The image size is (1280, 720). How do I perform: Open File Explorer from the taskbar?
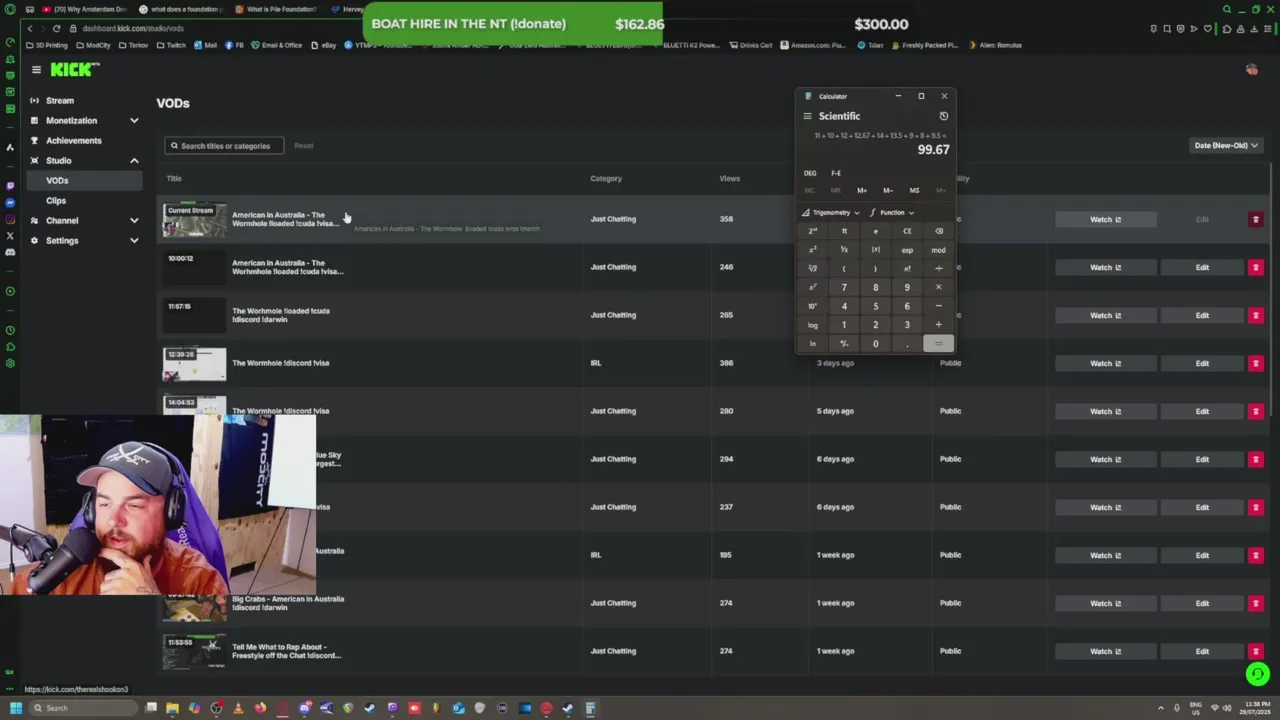(x=173, y=708)
